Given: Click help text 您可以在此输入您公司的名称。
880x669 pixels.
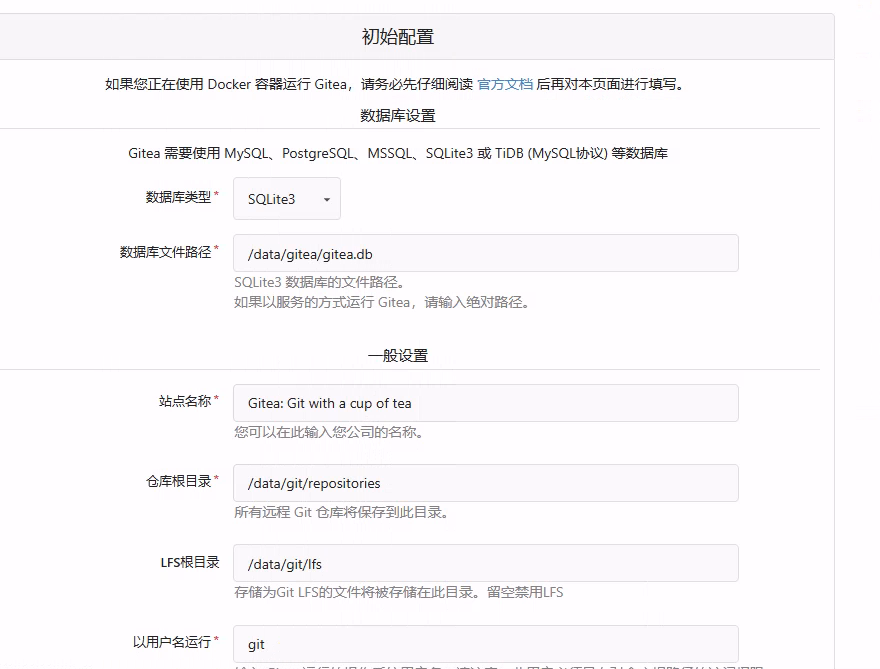Looking at the screenshot, I should [329, 432].
